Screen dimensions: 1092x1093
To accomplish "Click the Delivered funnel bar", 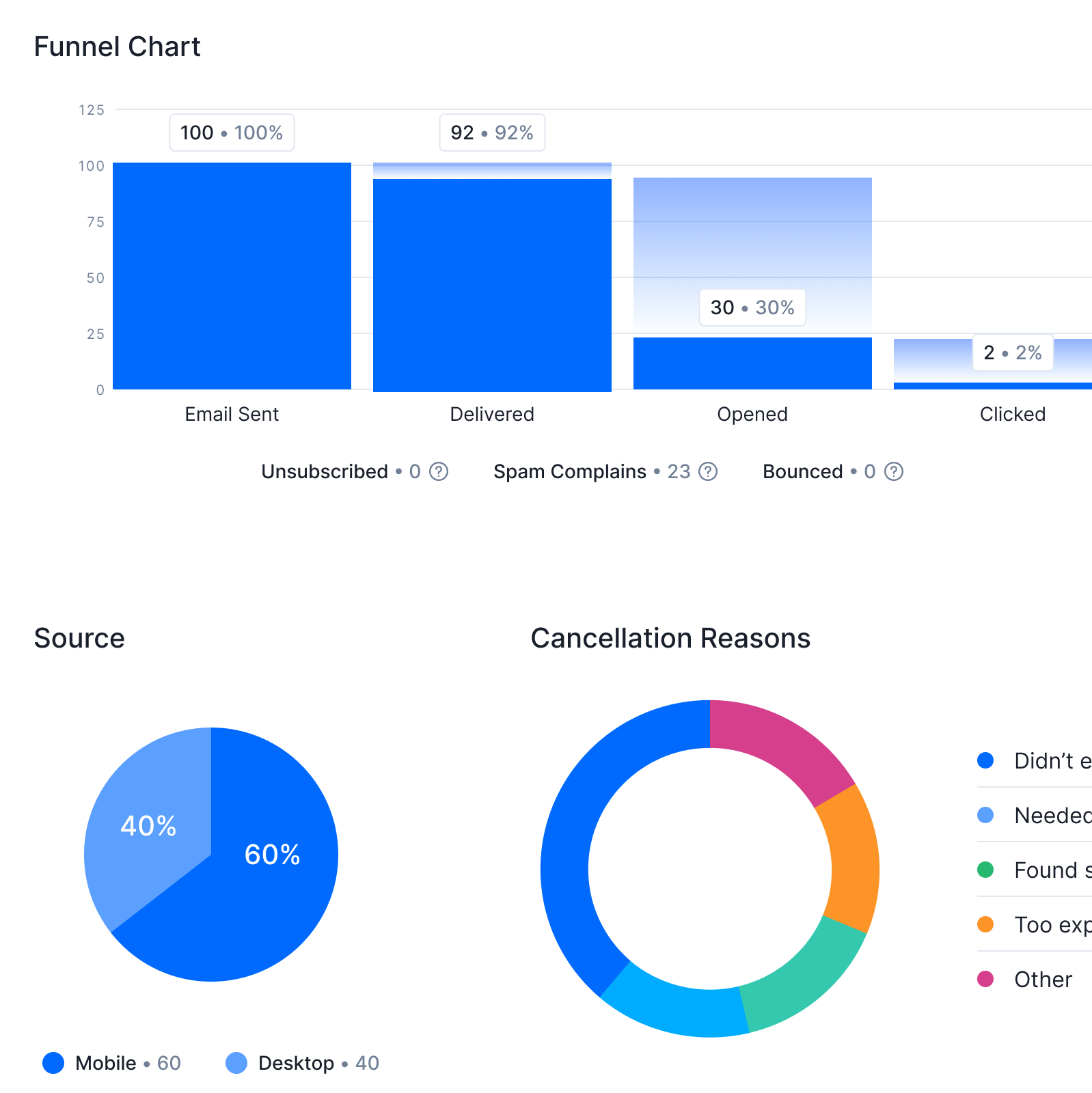I will click(x=492, y=284).
